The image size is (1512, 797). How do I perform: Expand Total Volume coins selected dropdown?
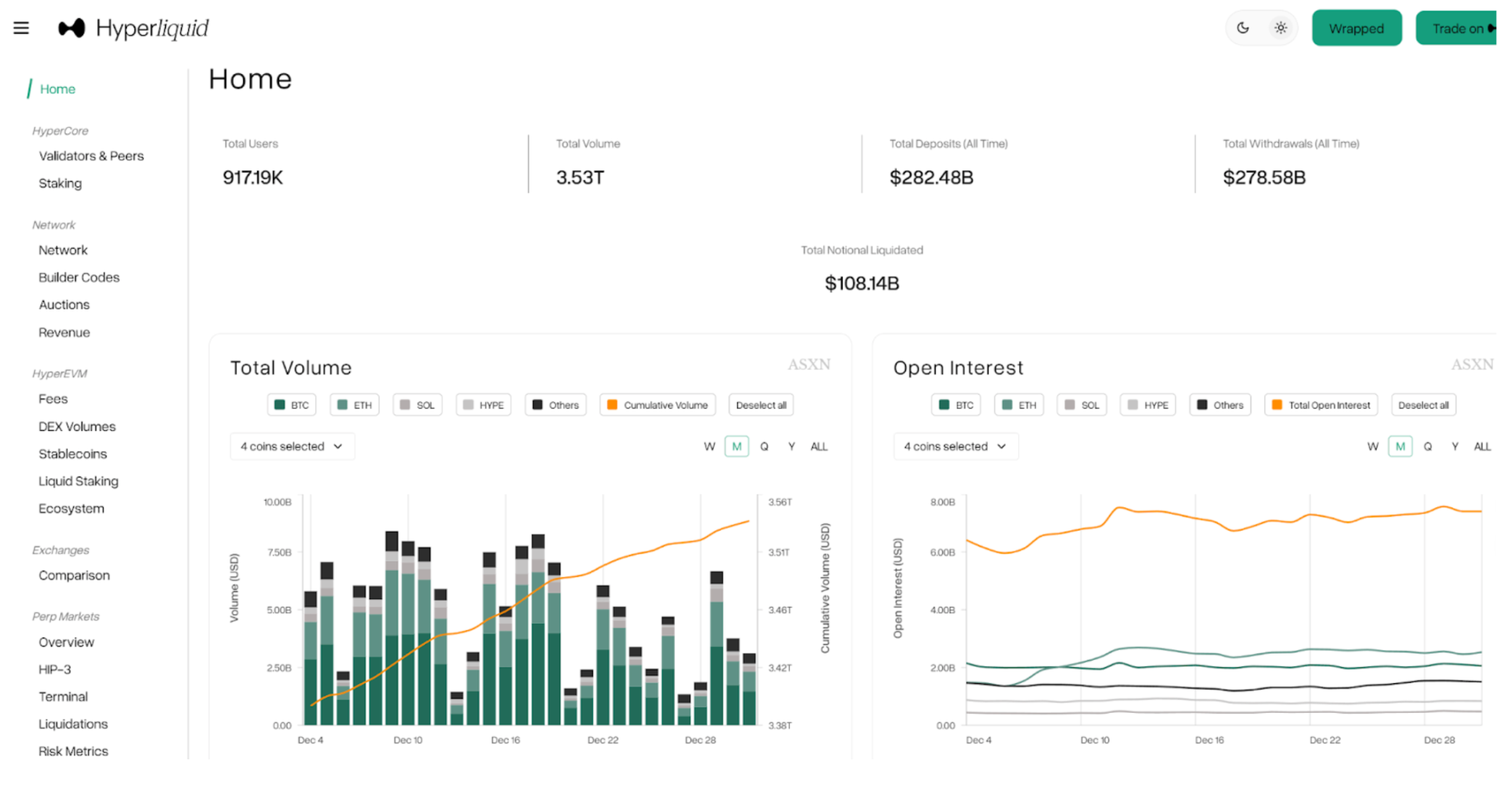292,446
